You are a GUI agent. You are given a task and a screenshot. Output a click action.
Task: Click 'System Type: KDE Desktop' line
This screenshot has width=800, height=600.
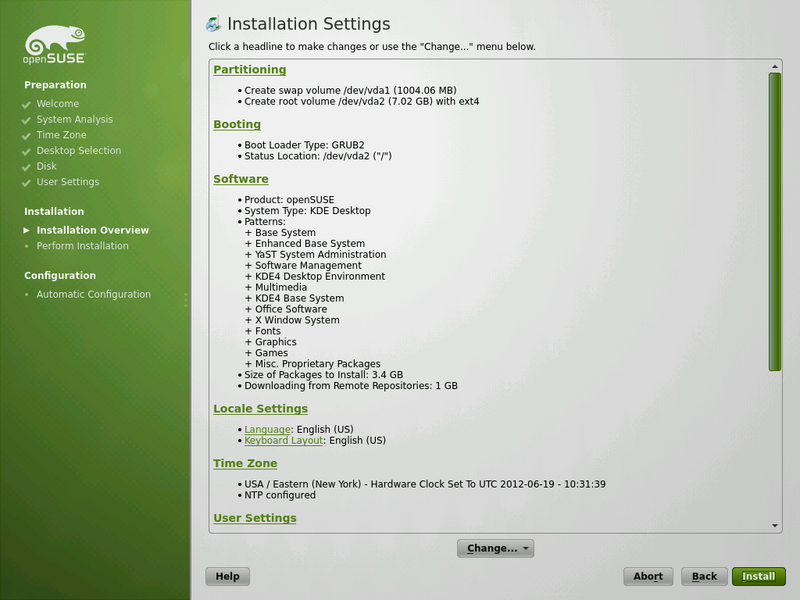307,211
